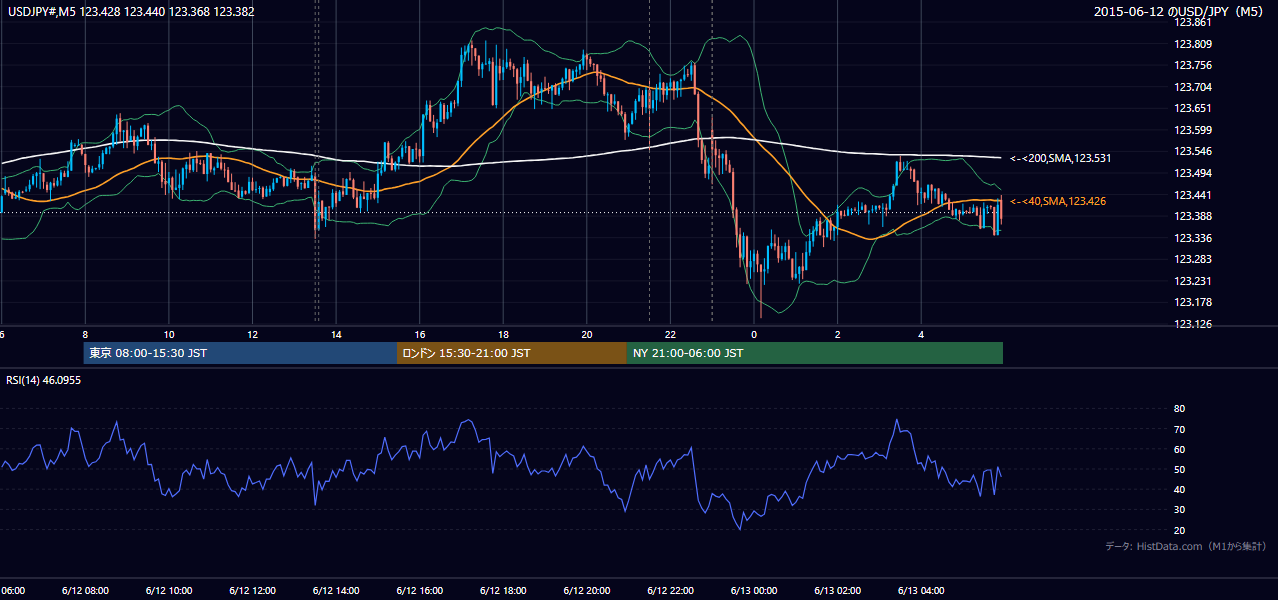
Task: Click the NY session bar 21:00-06:00 JST
Action: tap(815, 353)
